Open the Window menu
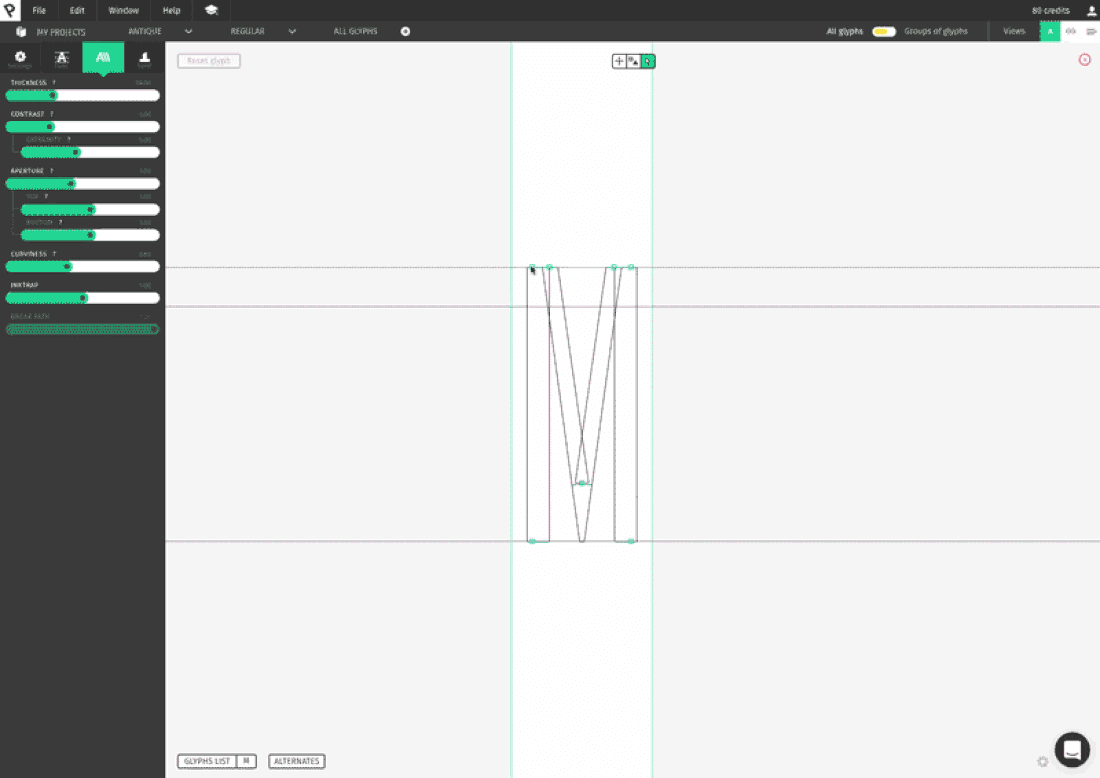The height and width of the screenshot is (778, 1100). 123,11
